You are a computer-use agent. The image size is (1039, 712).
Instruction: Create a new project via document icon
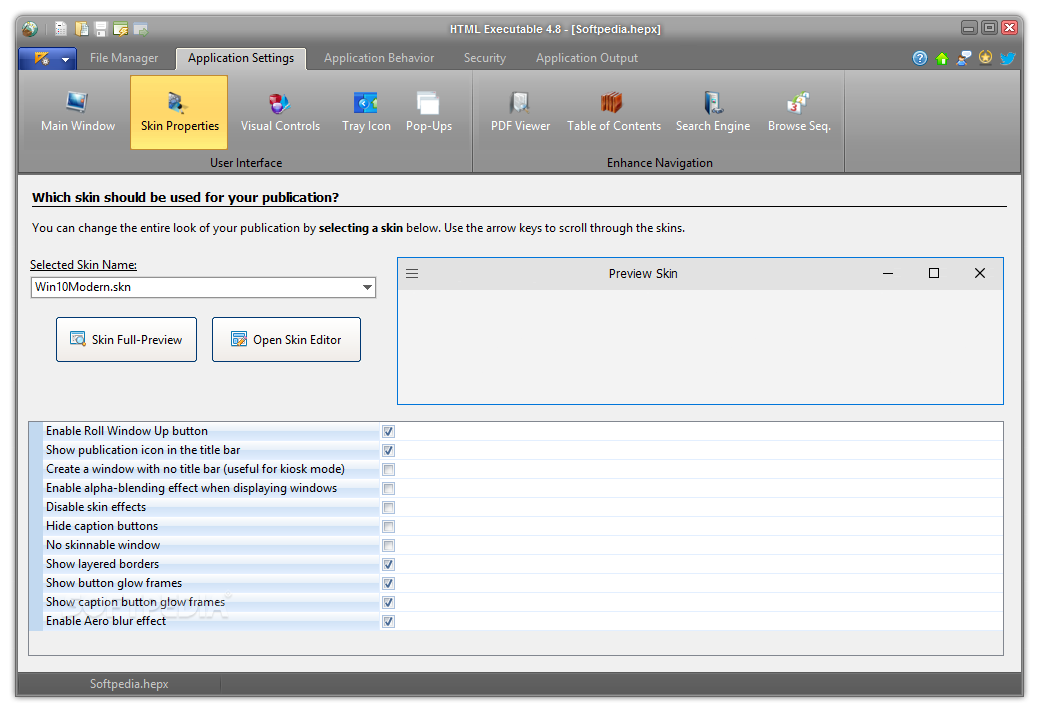(61, 29)
